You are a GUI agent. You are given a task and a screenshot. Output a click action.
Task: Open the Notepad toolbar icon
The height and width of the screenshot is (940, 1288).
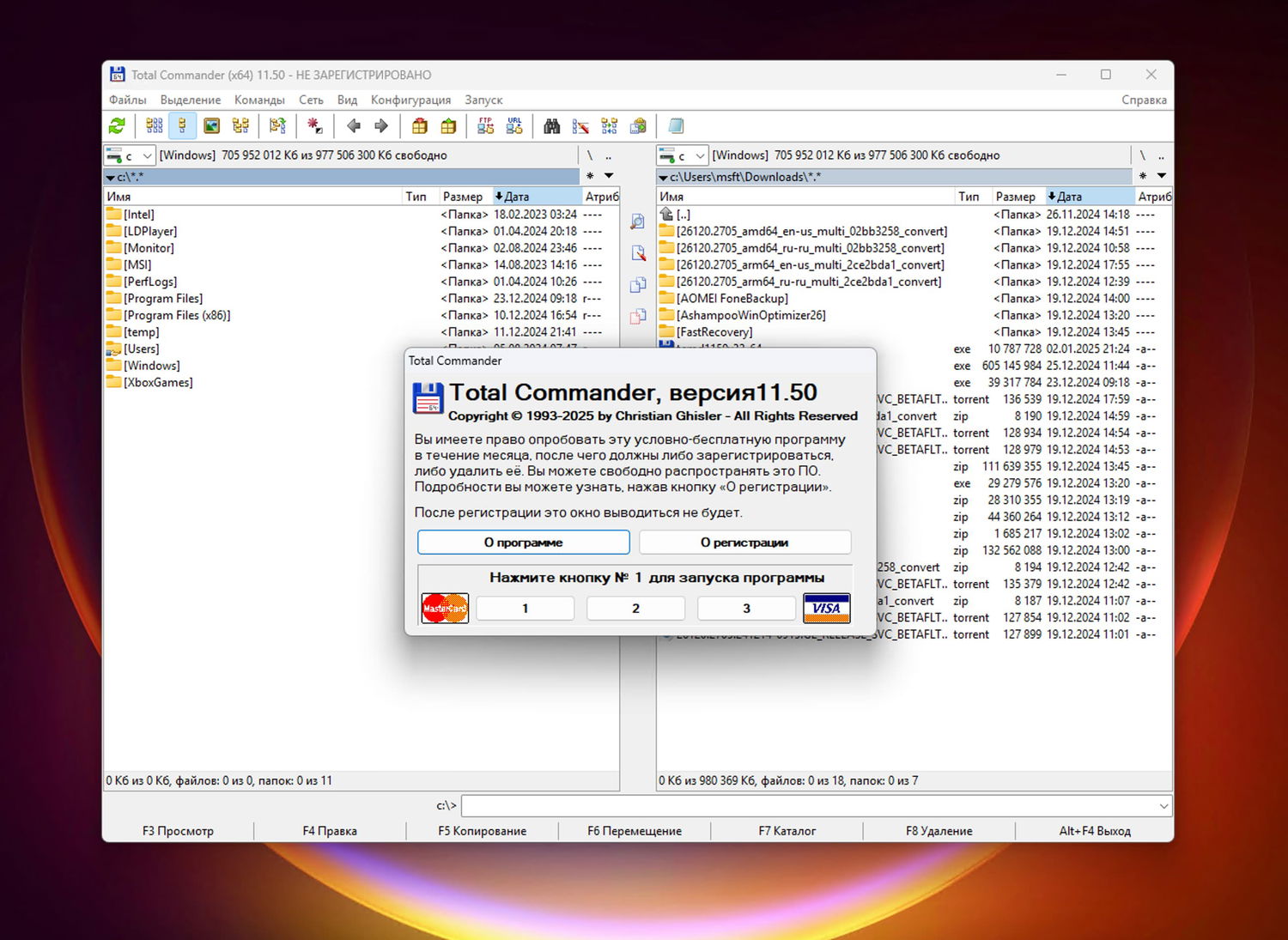pyautogui.click(x=677, y=126)
